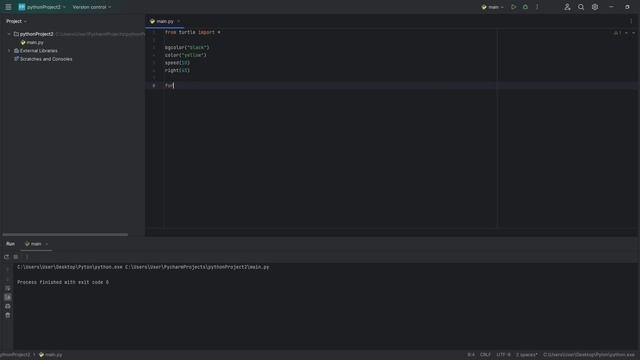This screenshot has width=640, height=360.
Task: Open the Python interpreter selector in status bar
Action: pyautogui.click(x=589, y=355)
